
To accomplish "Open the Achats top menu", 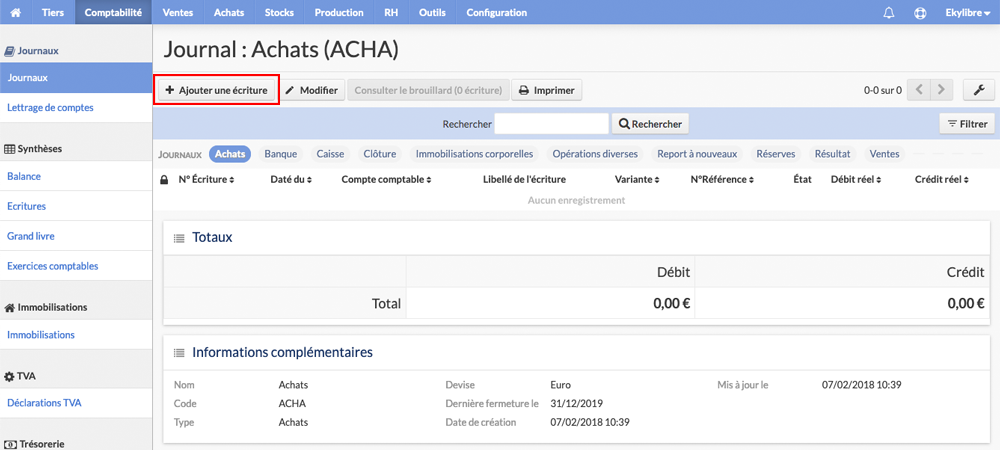I will (229, 12).
